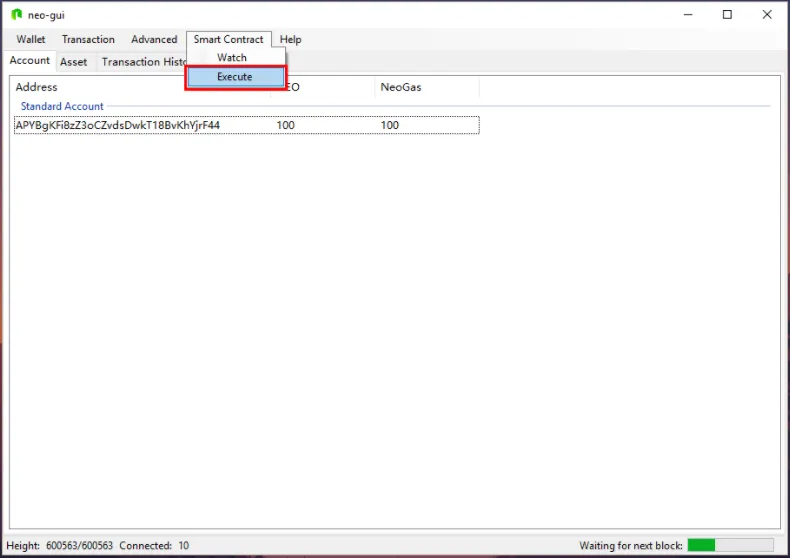
Task: Click the Connected count 10
Action: 183,545
